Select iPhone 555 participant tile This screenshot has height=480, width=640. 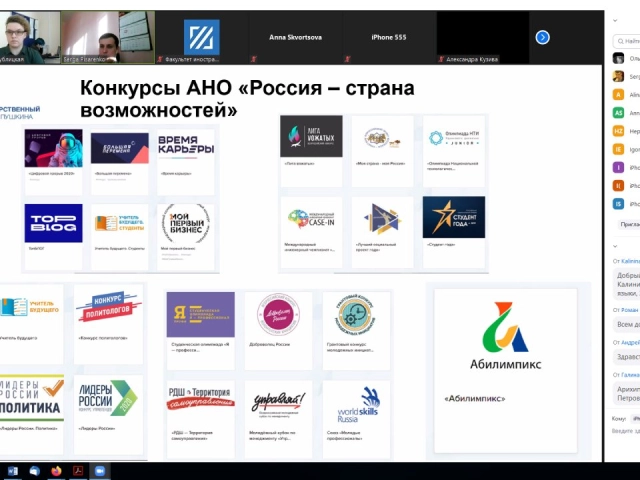click(389, 37)
